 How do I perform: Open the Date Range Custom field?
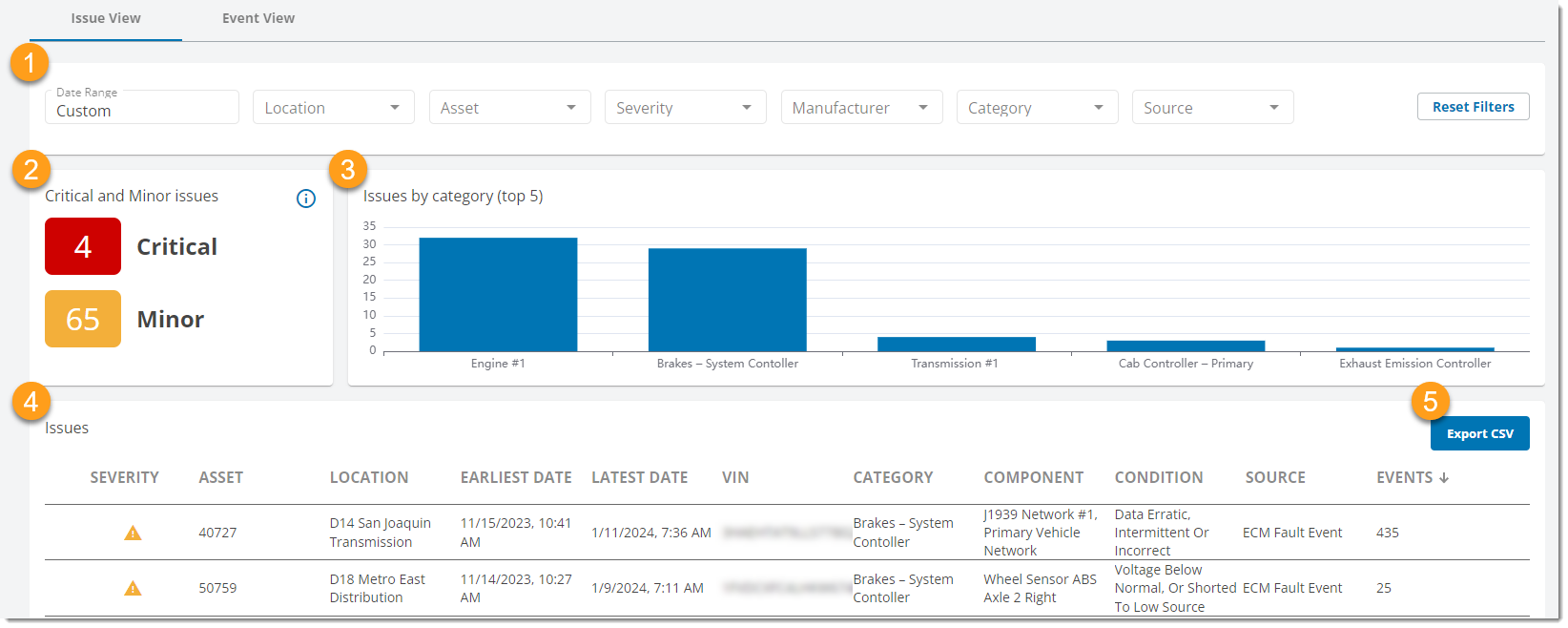tap(142, 107)
